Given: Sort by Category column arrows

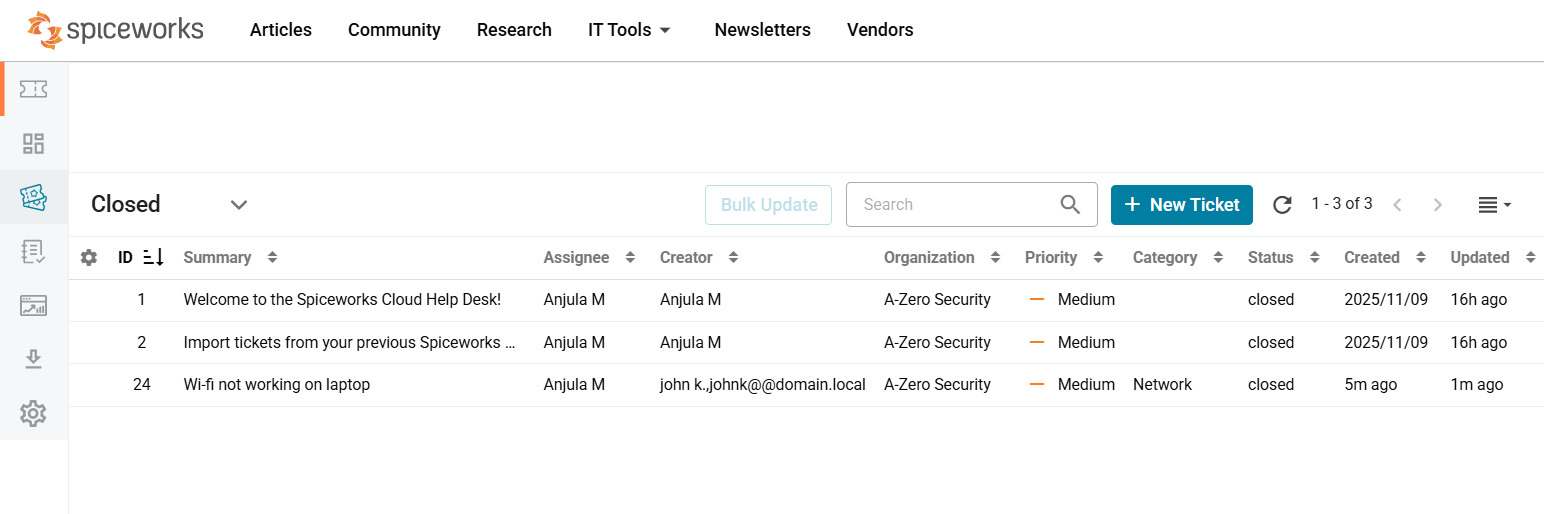Looking at the screenshot, I should [1218, 258].
